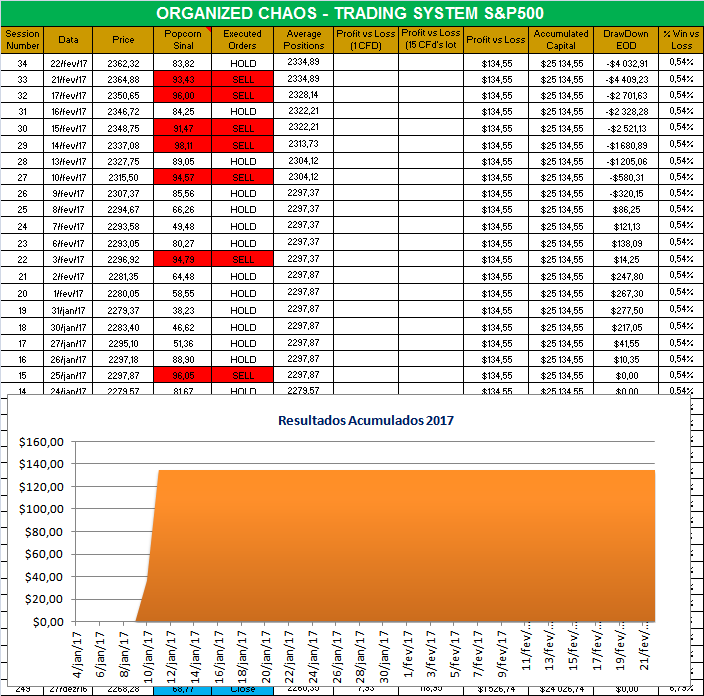704x696 pixels.
Task: Select the blue Close cell in bottom row
Action: click(242, 690)
